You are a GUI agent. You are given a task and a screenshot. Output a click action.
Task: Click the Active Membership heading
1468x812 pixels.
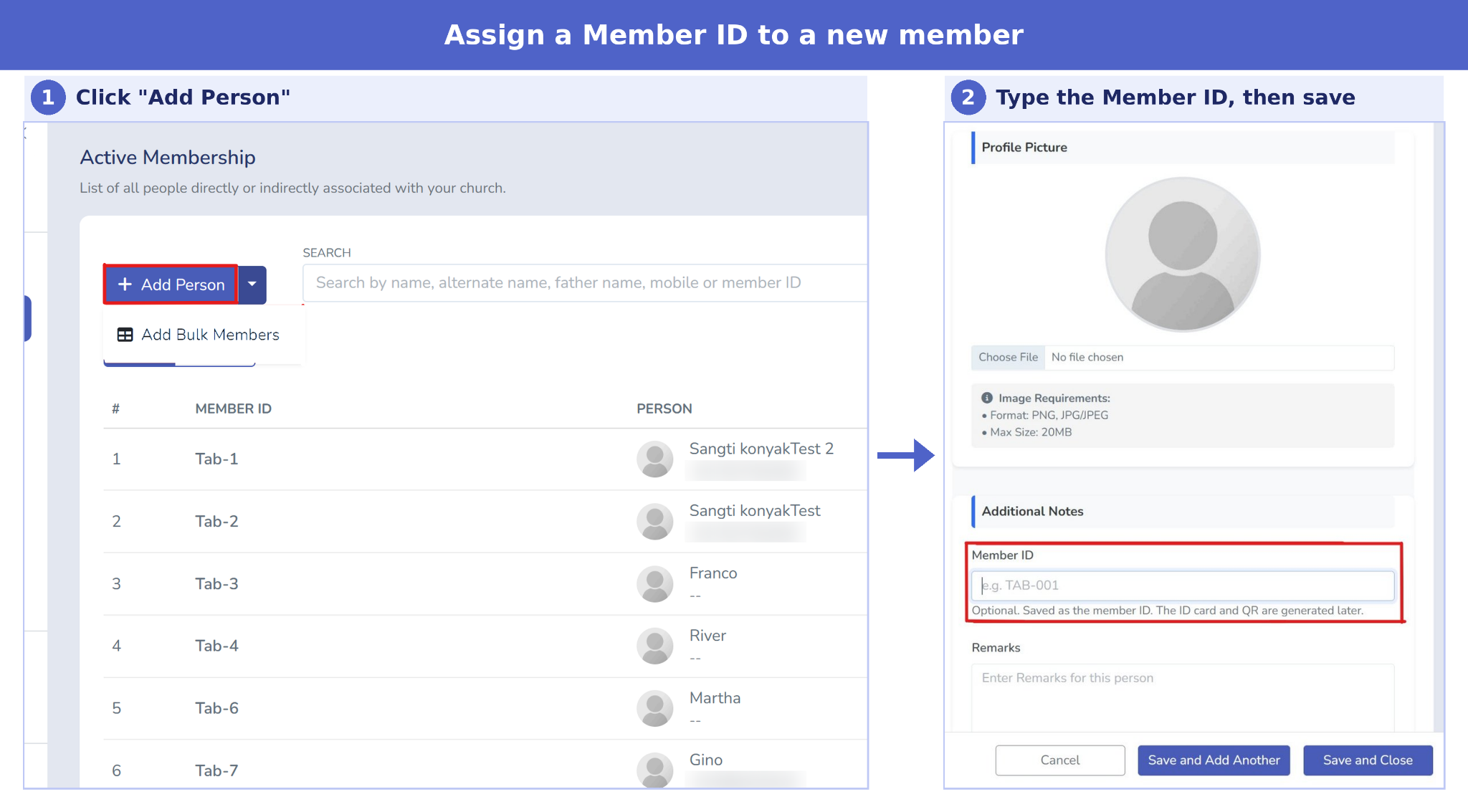tap(168, 158)
